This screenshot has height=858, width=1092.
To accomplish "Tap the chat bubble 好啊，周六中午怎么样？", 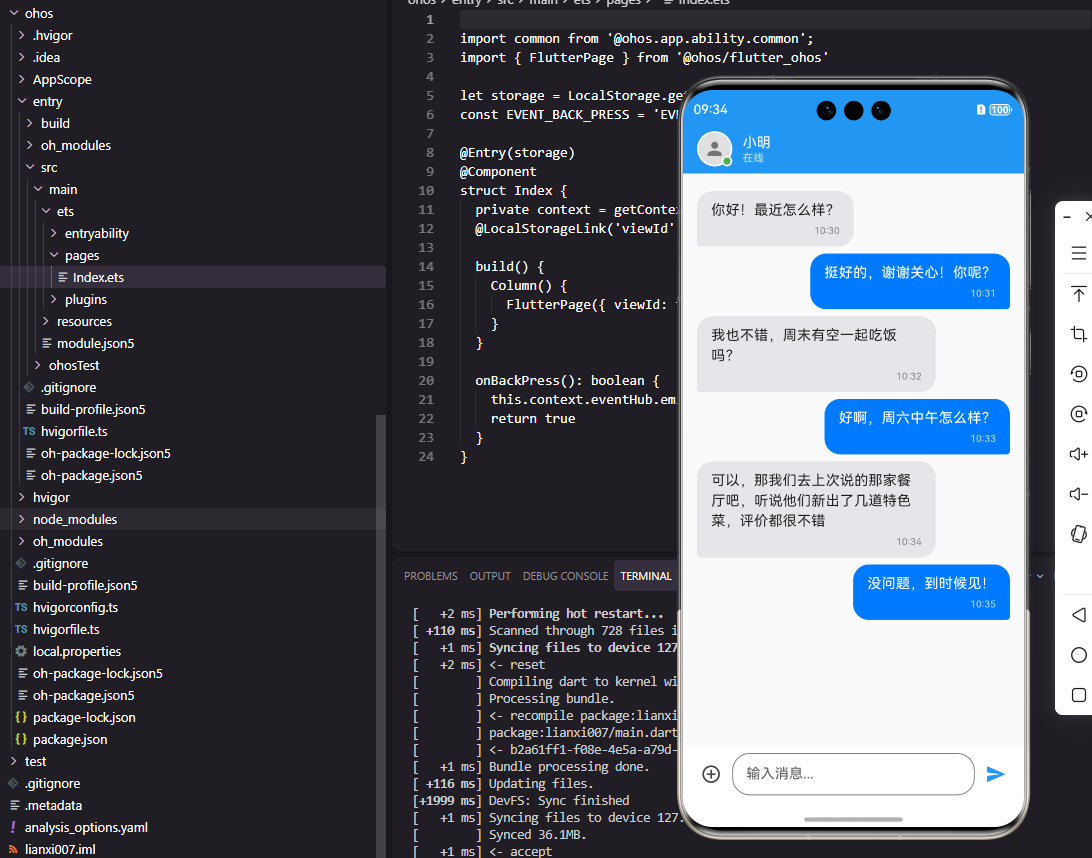I will point(917,426).
